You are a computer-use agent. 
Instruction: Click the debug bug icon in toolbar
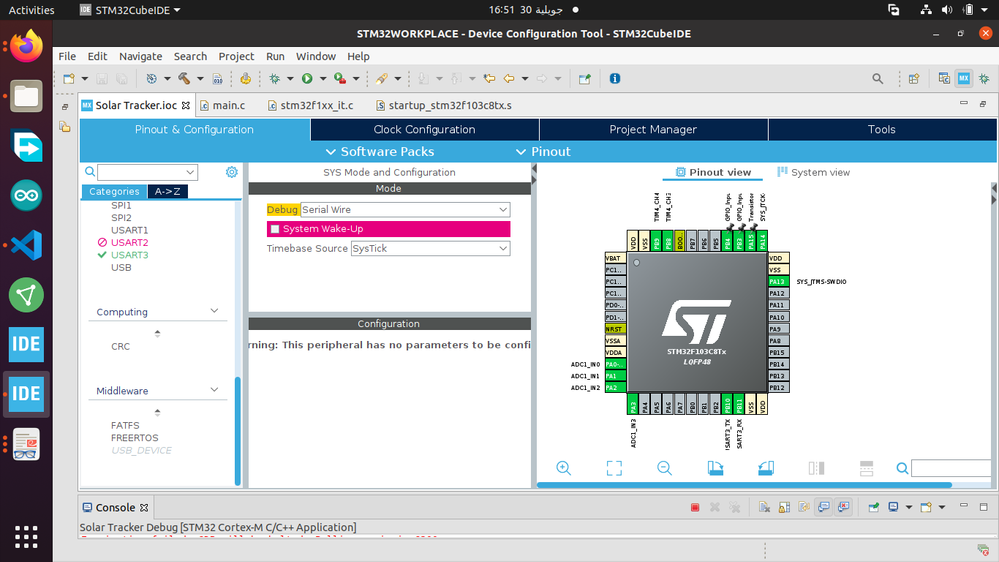[275, 78]
